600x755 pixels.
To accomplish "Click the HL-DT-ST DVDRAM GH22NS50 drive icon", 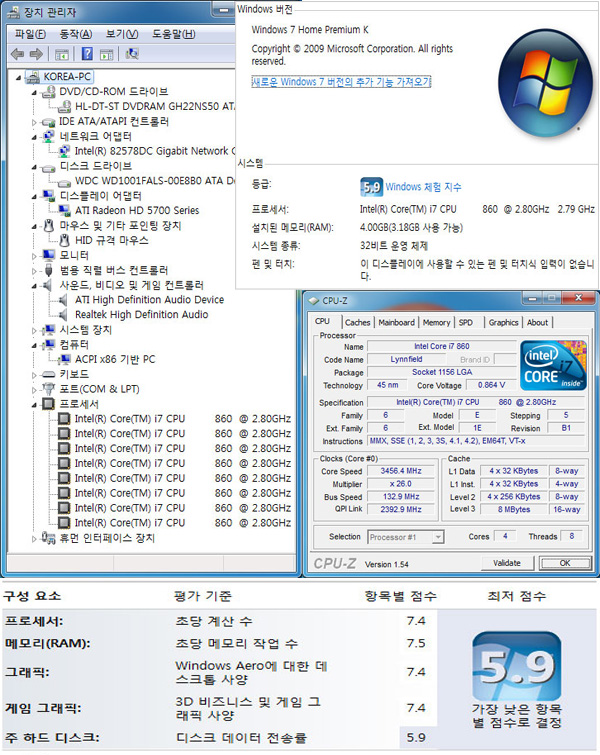I will pyautogui.click(x=64, y=106).
